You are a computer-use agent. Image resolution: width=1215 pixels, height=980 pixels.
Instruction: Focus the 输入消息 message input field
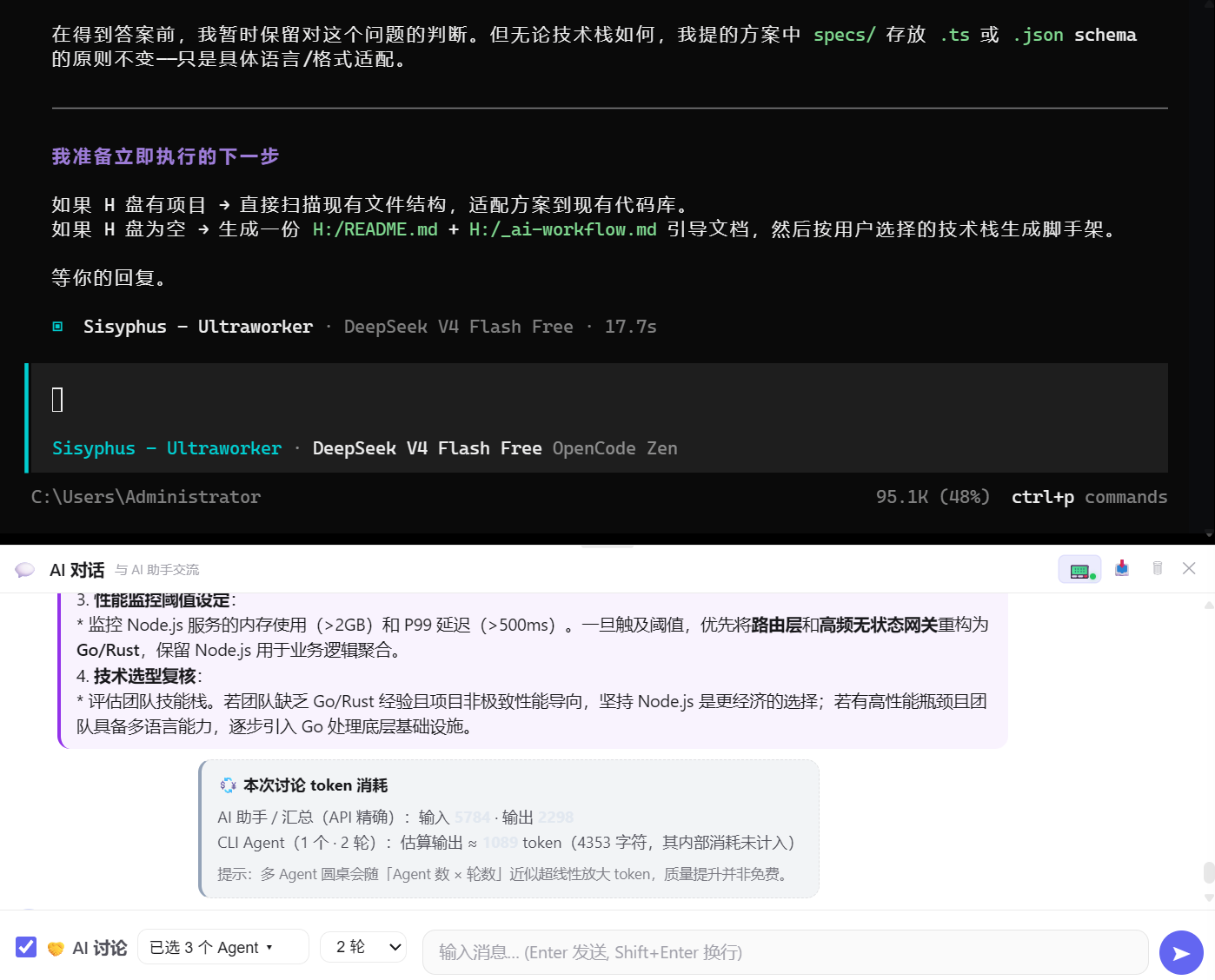point(786,952)
